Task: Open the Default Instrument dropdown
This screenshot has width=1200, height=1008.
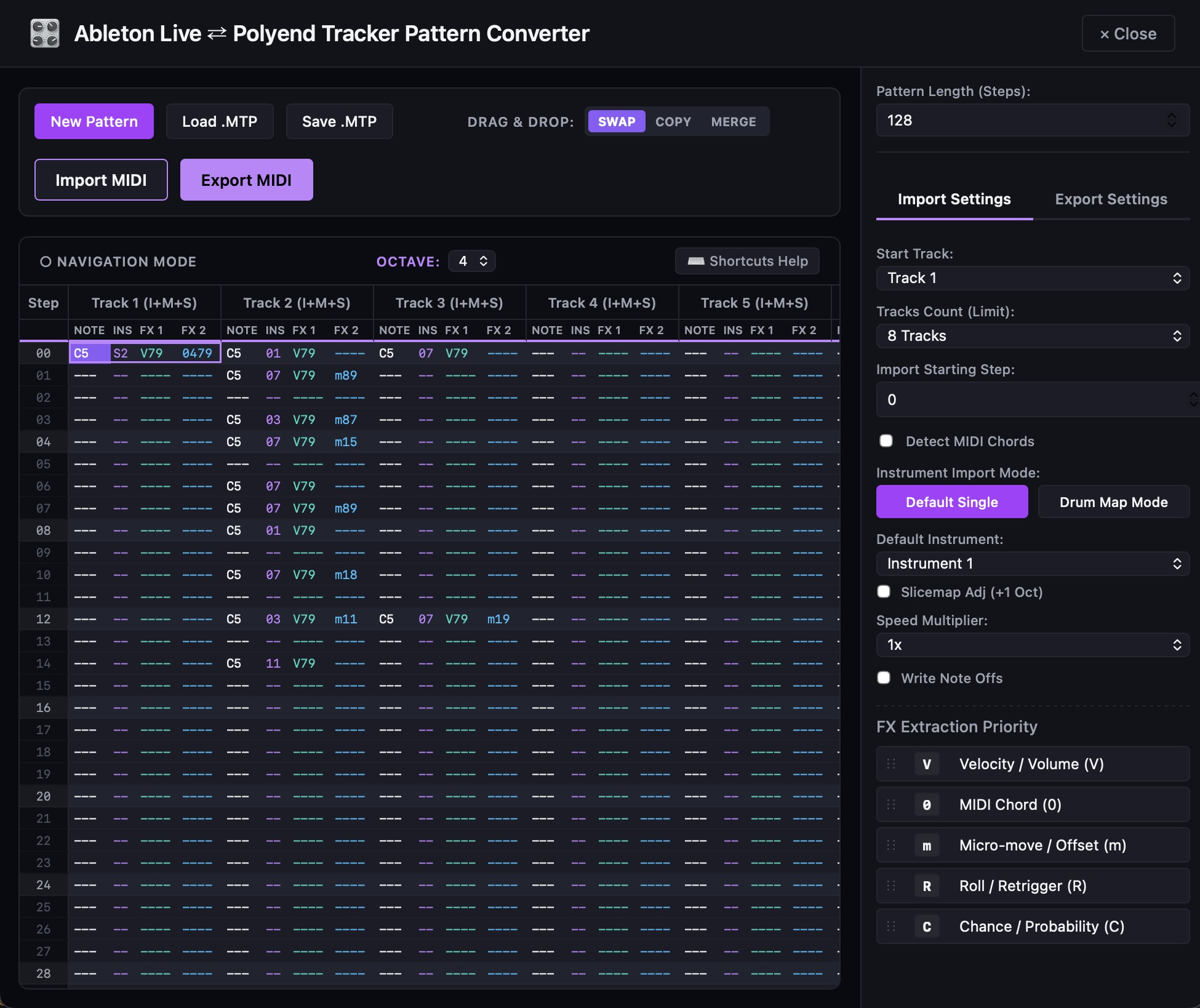Action: coord(1033,563)
